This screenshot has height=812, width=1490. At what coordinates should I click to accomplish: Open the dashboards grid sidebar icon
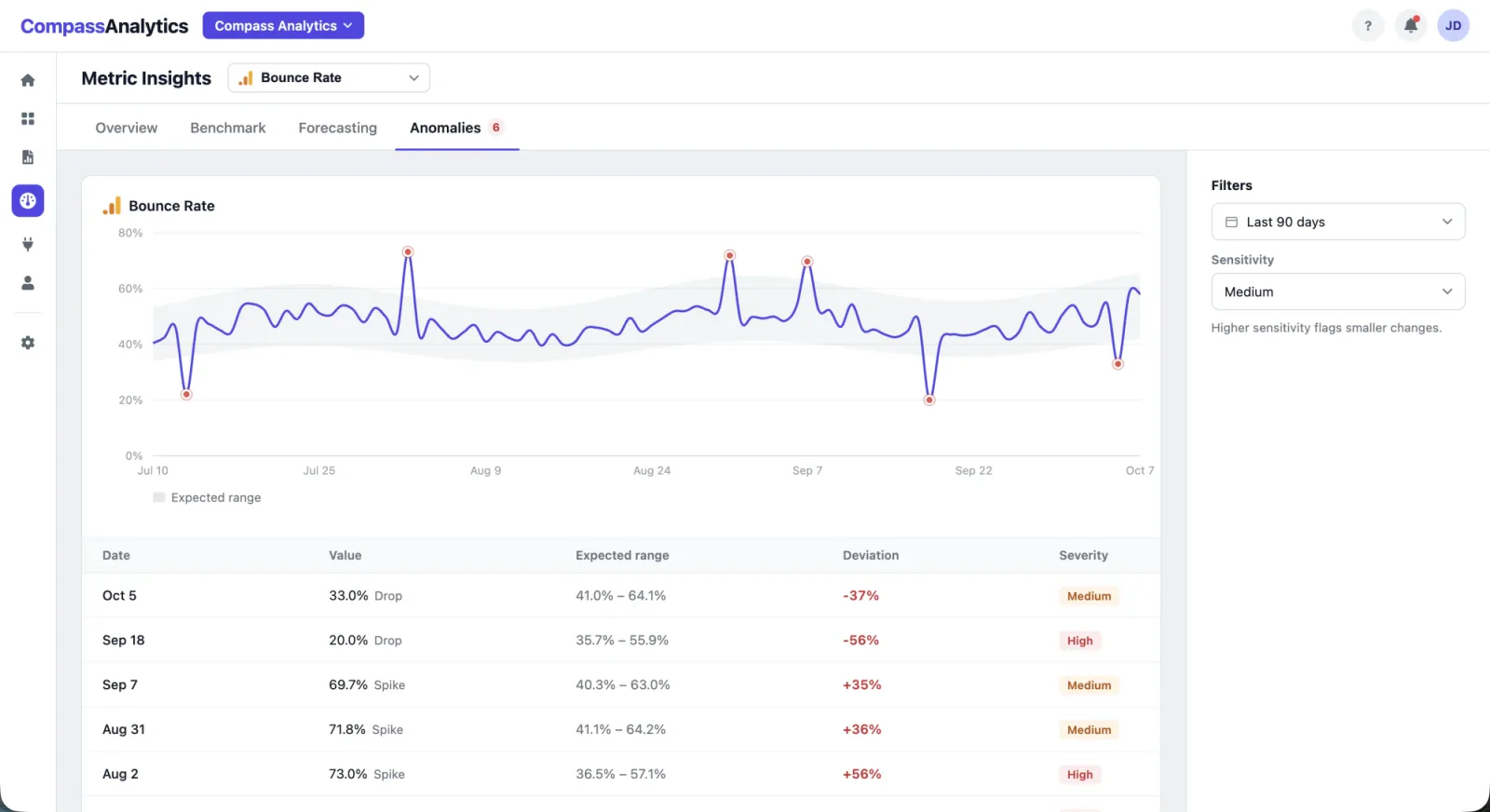(28, 118)
